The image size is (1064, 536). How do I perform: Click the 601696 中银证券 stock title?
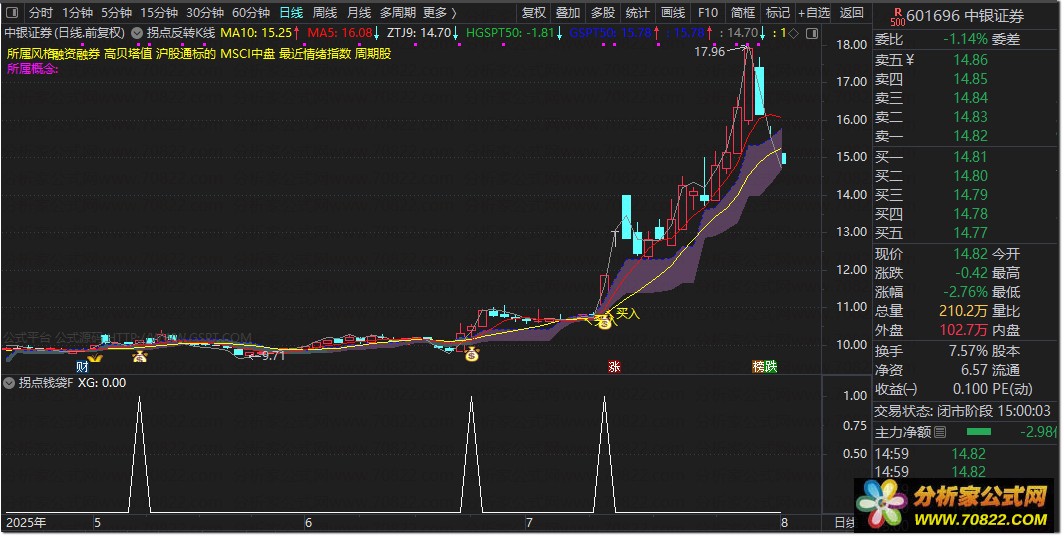pos(965,16)
